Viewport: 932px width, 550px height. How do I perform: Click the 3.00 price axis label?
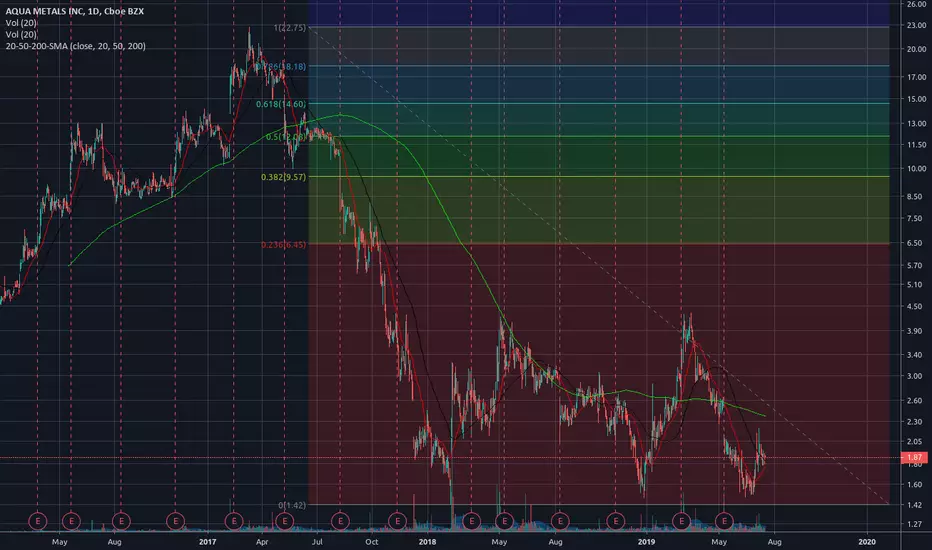pos(915,376)
